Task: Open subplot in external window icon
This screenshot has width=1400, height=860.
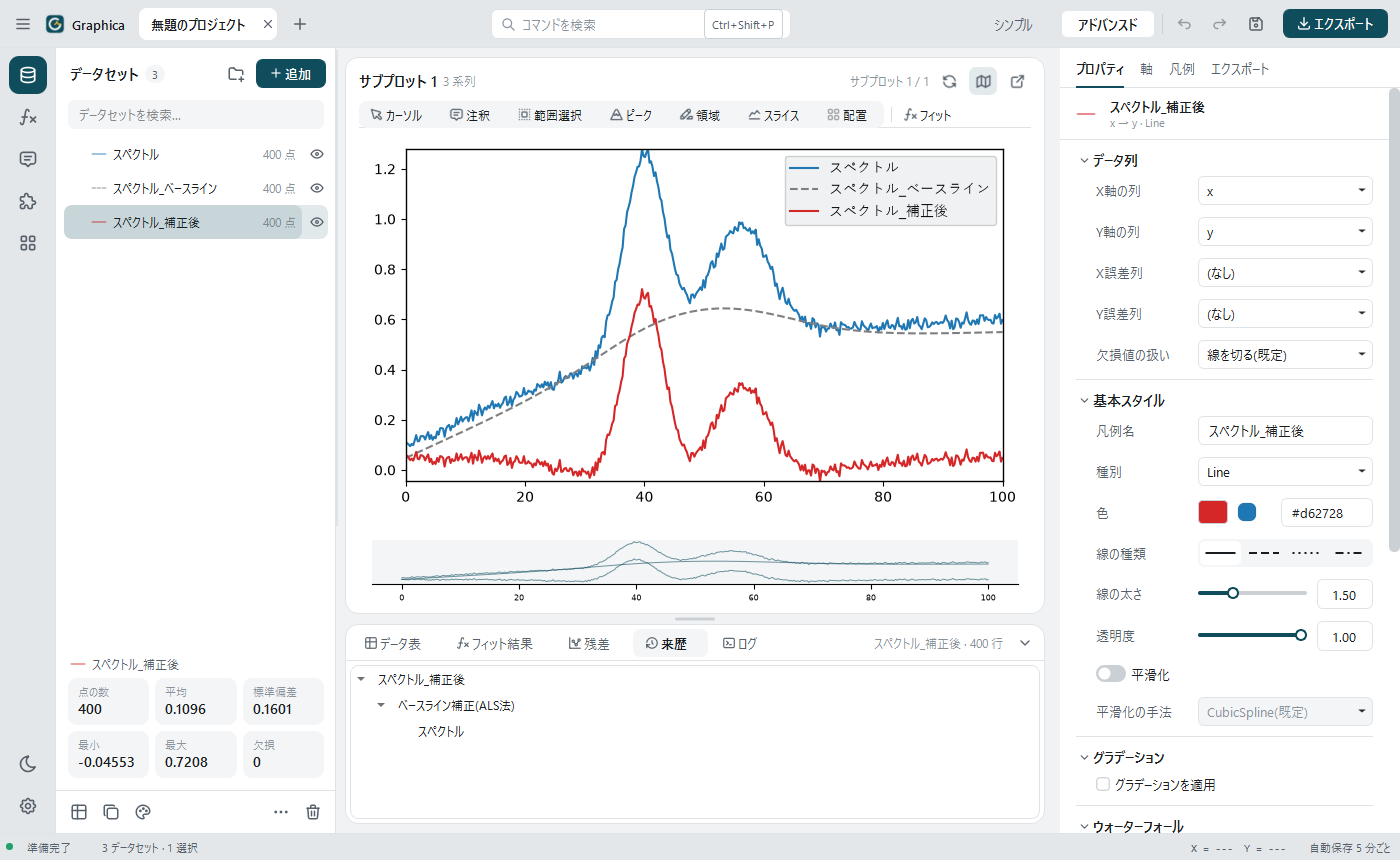Action: click(1017, 81)
